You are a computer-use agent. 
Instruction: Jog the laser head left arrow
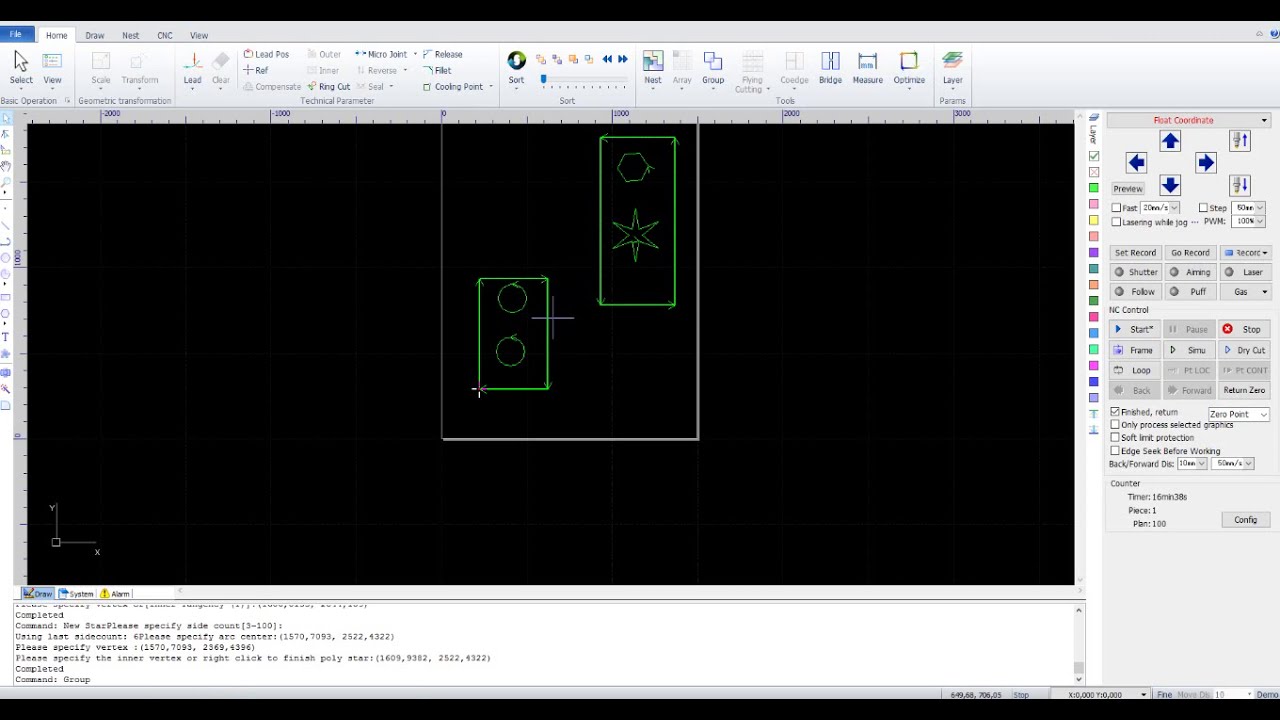pyautogui.click(x=1136, y=162)
